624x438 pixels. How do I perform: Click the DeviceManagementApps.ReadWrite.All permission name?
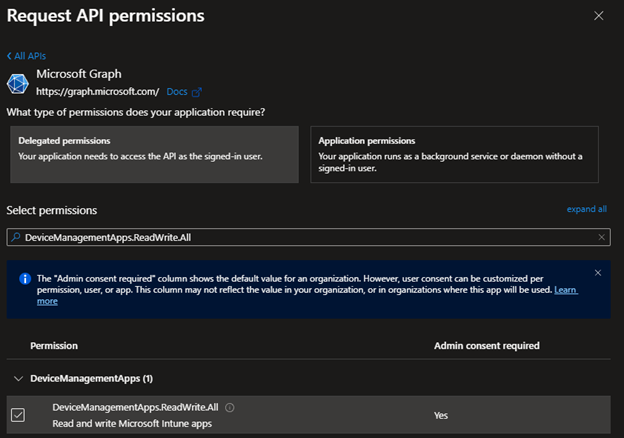pyautogui.click(x=135, y=407)
